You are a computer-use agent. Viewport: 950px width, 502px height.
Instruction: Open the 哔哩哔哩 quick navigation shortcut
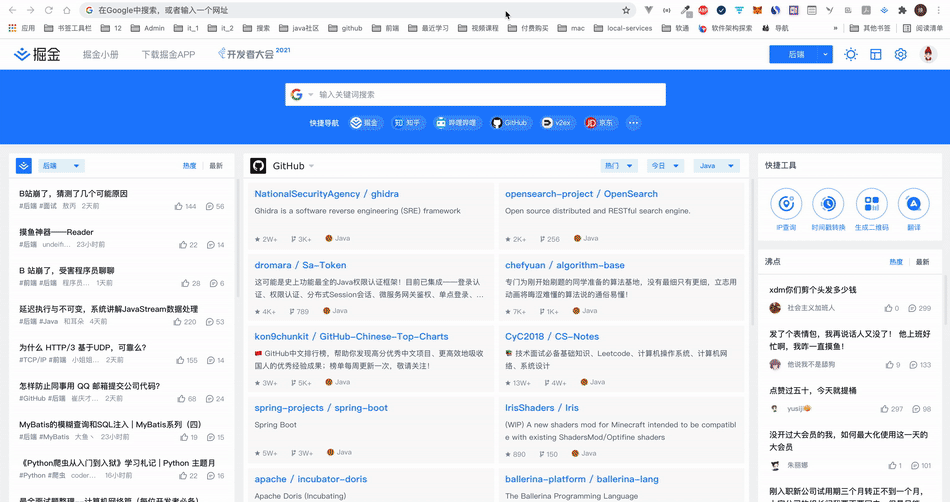pyautogui.click(x=457, y=123)
